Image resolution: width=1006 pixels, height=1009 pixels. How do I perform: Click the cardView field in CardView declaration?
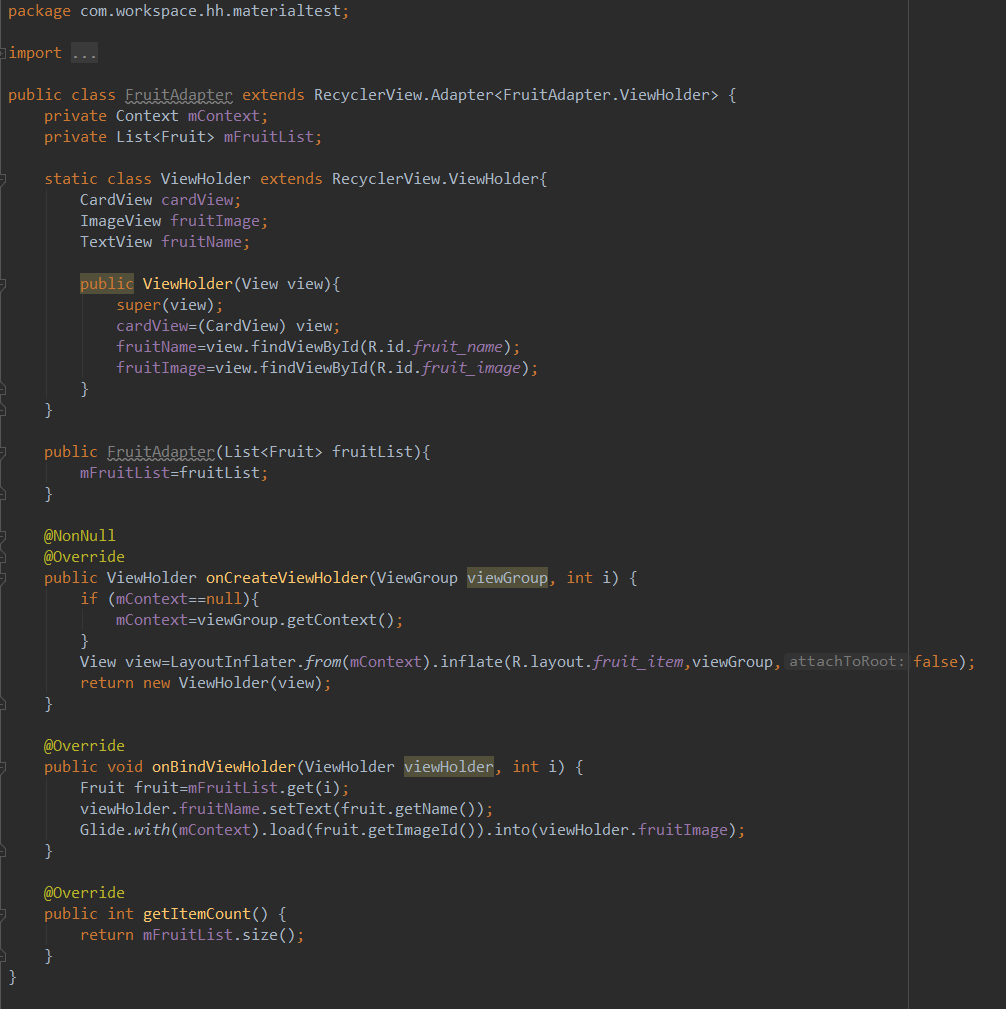[197, 200]
